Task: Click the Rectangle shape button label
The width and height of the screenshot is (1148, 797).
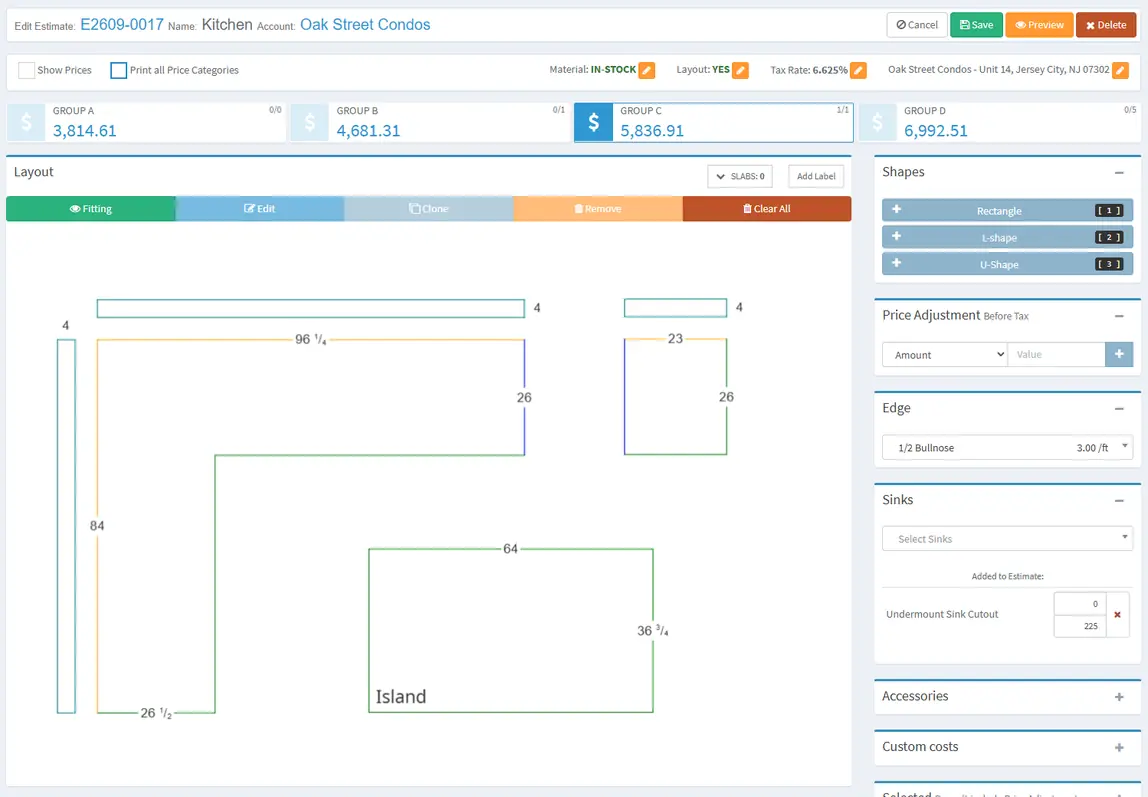Action: pos(999,211)
